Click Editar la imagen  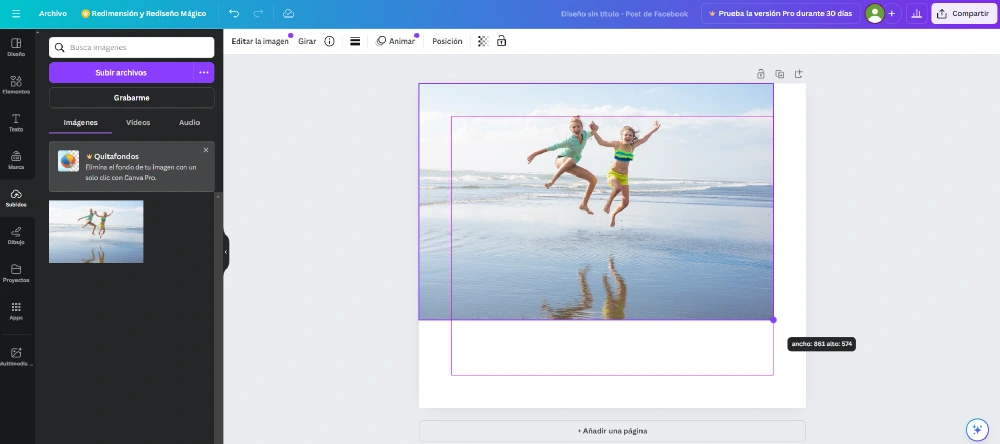pos(260,41)
